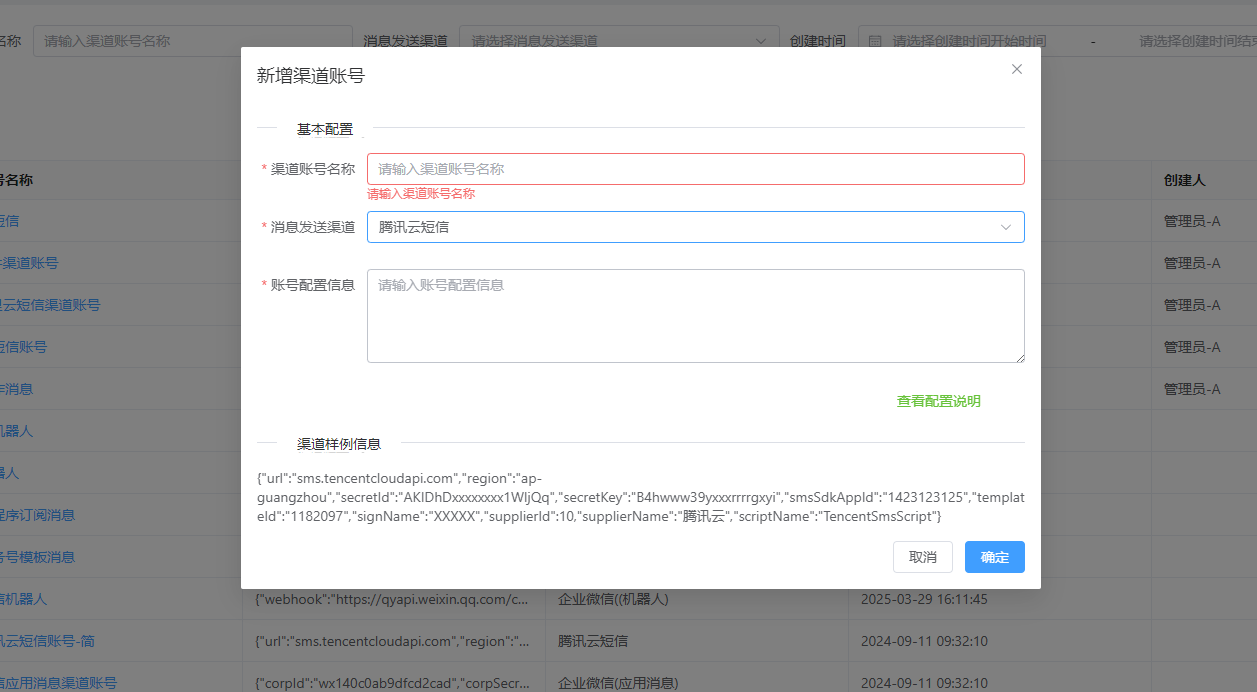
Task: Select the 创建时间 start time field
Action: coord(969,41)
